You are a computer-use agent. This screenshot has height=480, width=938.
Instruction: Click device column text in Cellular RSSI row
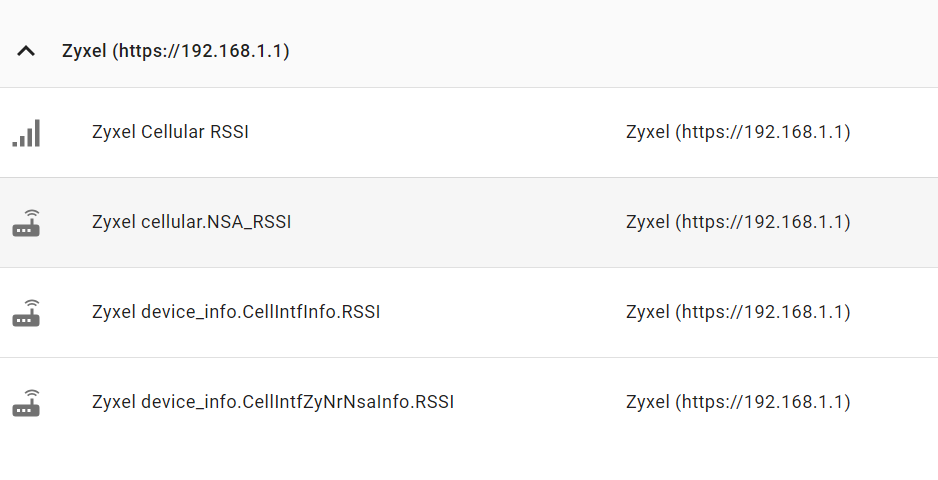pos(738,132)
